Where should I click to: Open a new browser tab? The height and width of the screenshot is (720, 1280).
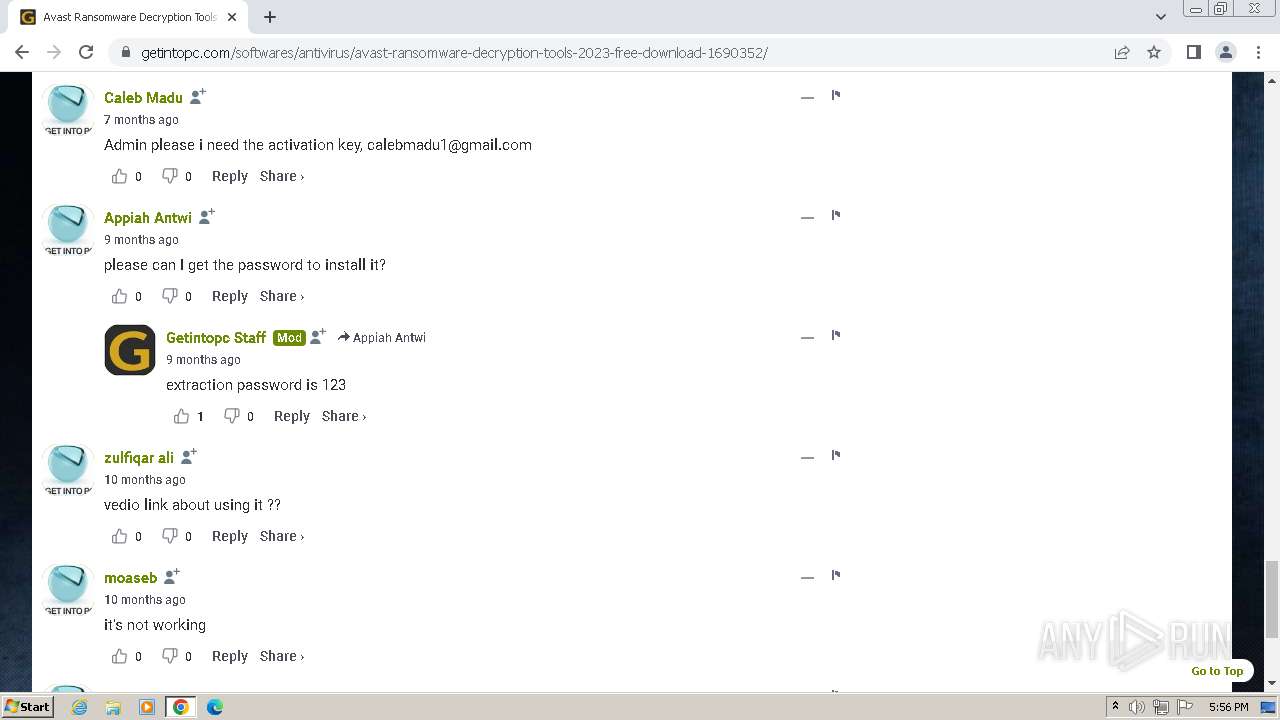[x=270, y=17]
